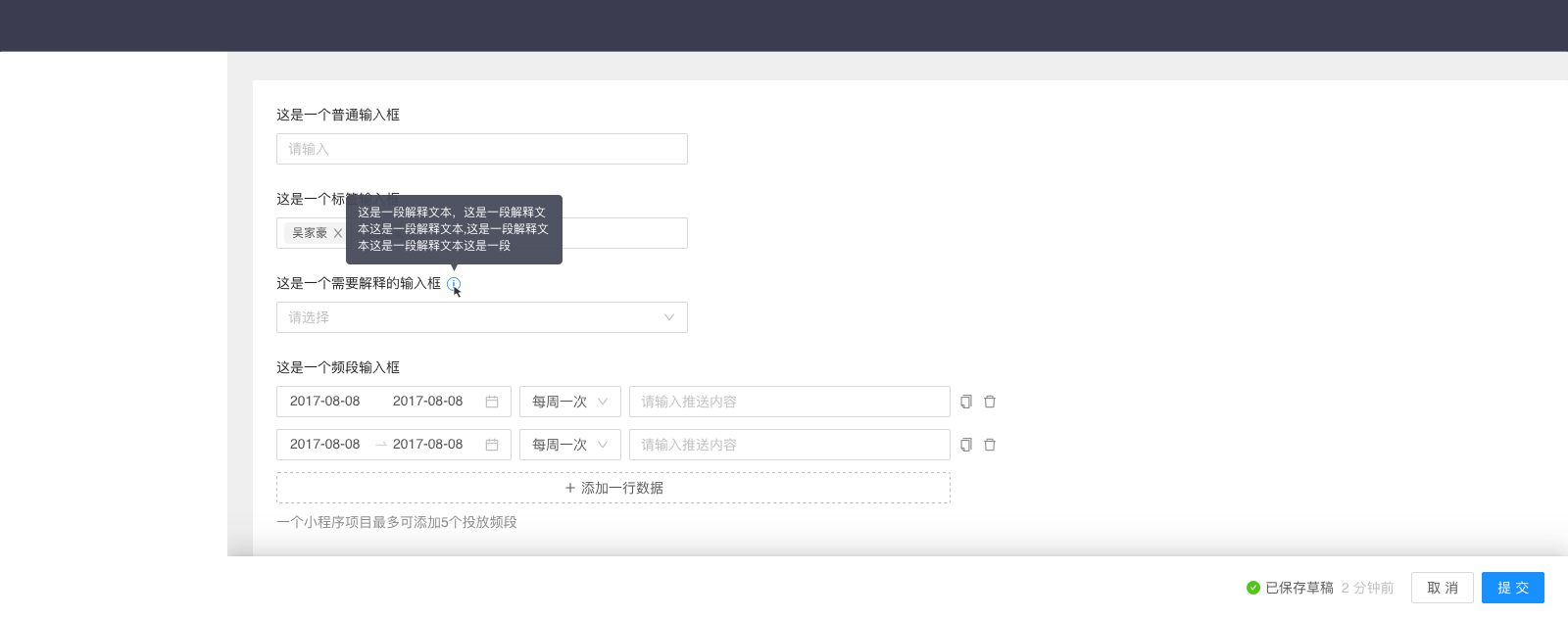Click label 这是一个频段输入框

(338, 367)
